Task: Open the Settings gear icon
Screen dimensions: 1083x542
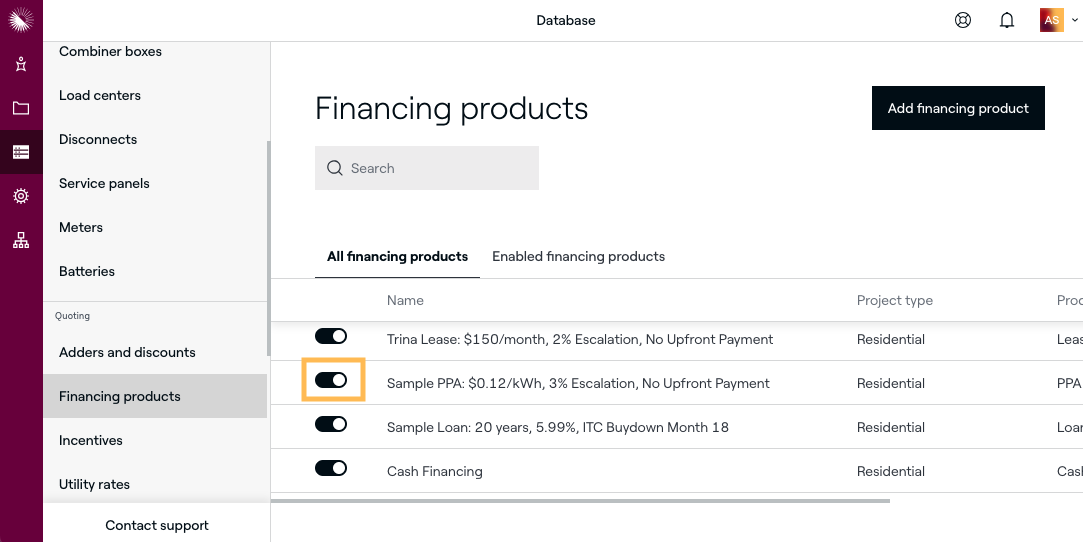Action: coord(21,196)
